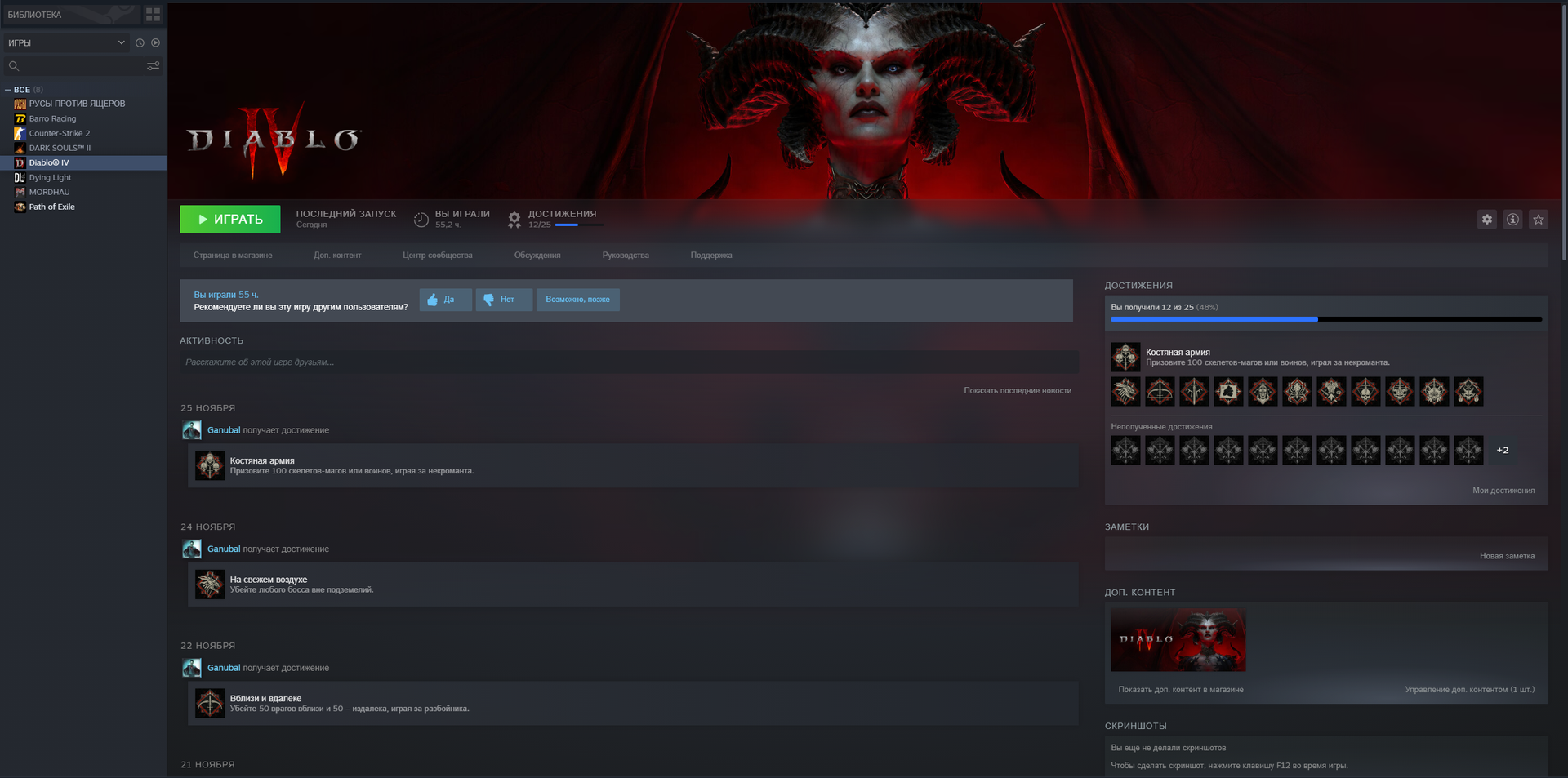Show the +2 more locked achievements
Image resolution: width=1568 pixels, height=778 pixels.
[x=1503, y=450]
